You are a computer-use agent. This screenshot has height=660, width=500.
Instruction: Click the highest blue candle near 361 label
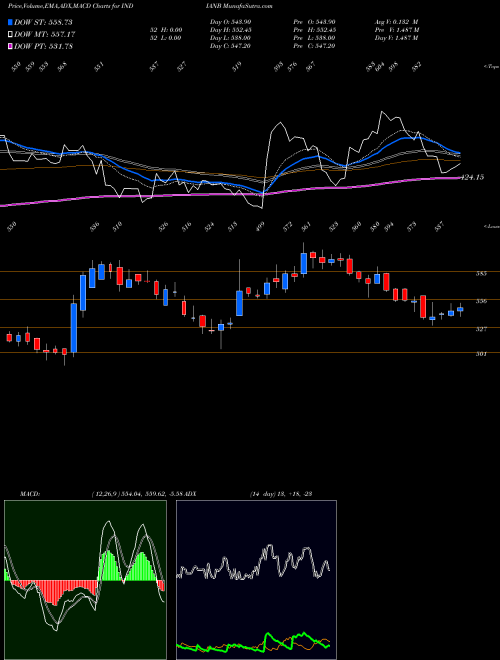coord(303,263)
